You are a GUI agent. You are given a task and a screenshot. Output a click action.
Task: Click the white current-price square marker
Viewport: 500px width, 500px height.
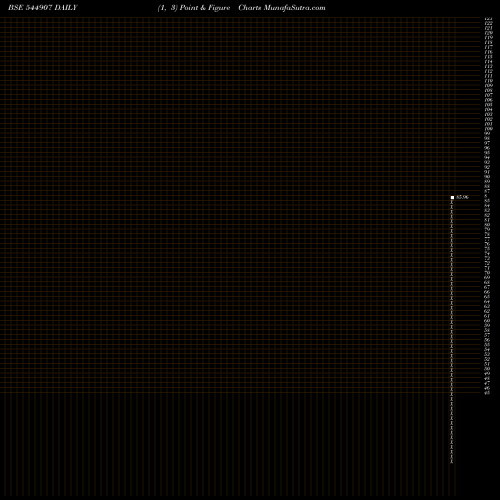click(452, 197)
